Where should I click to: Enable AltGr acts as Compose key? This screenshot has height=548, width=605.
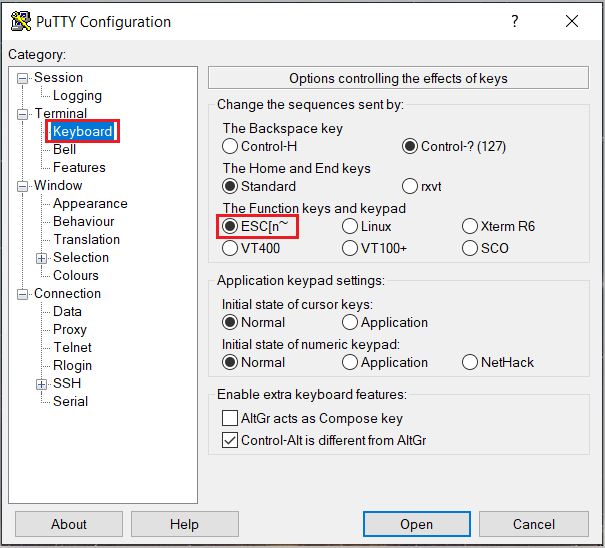tap(231, 419)
